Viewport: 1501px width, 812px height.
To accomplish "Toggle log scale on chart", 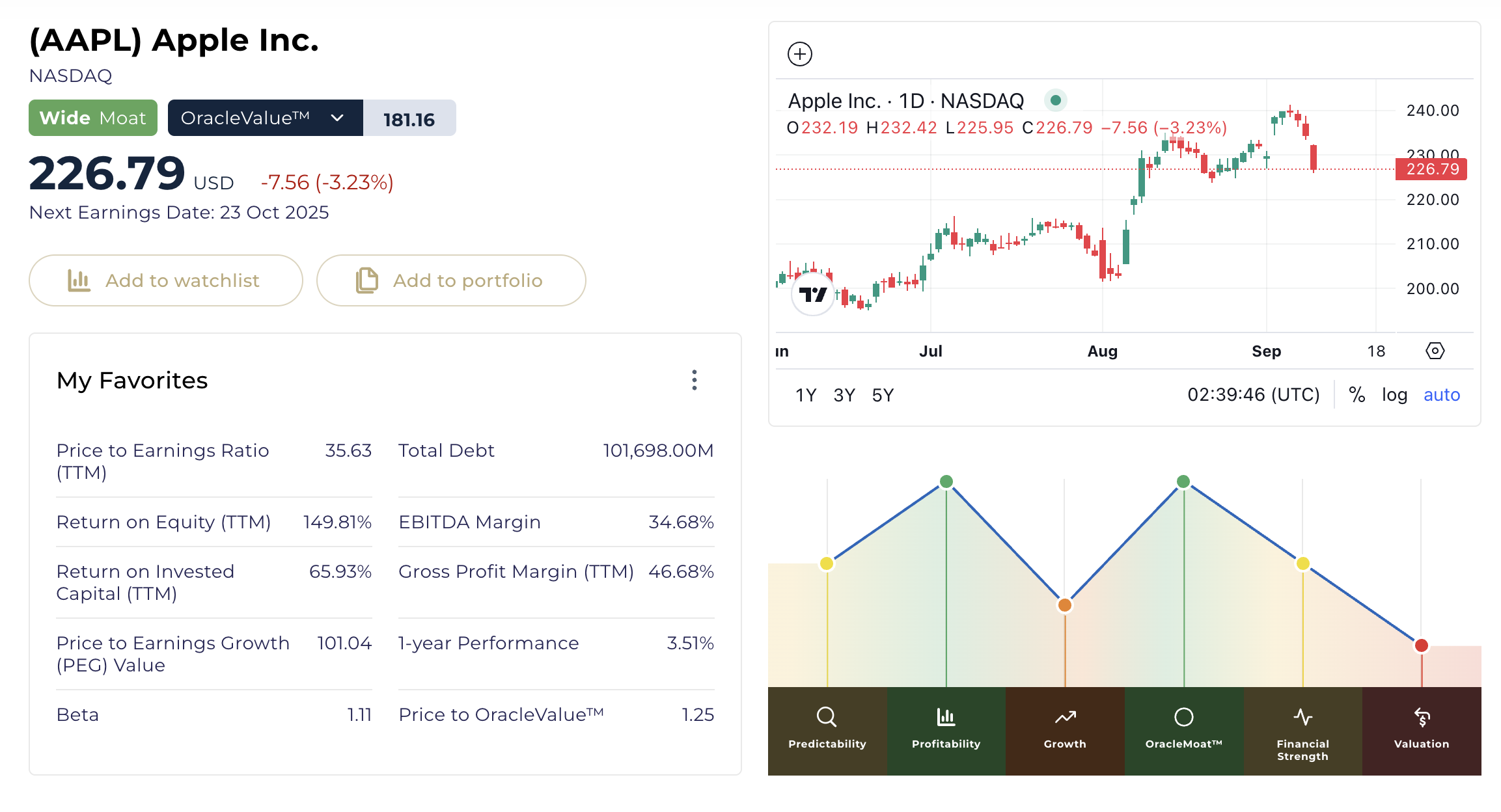I will (x=1394, y=395).
